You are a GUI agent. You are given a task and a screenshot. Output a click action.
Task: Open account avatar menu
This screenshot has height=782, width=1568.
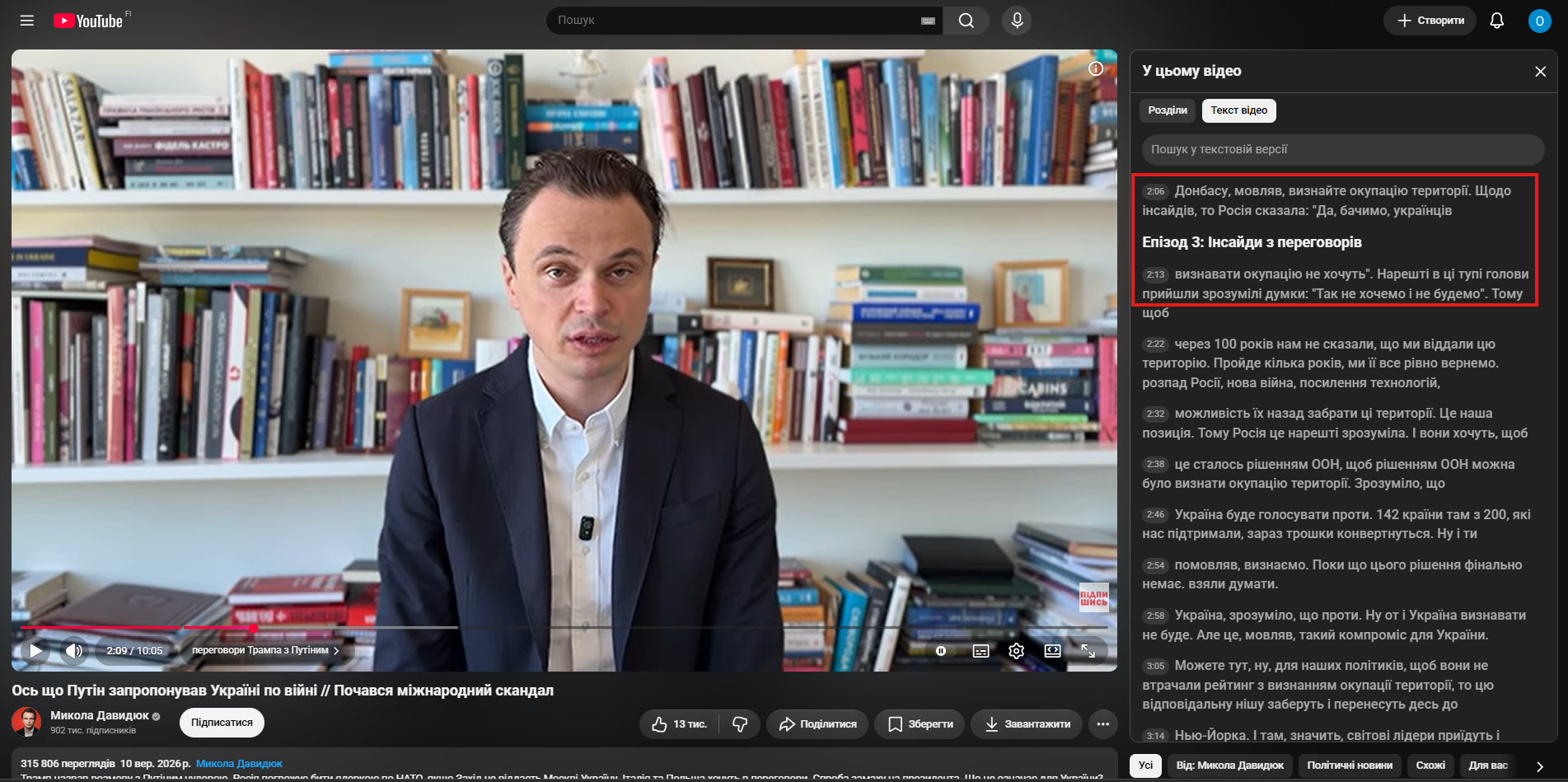point(1539,21)
